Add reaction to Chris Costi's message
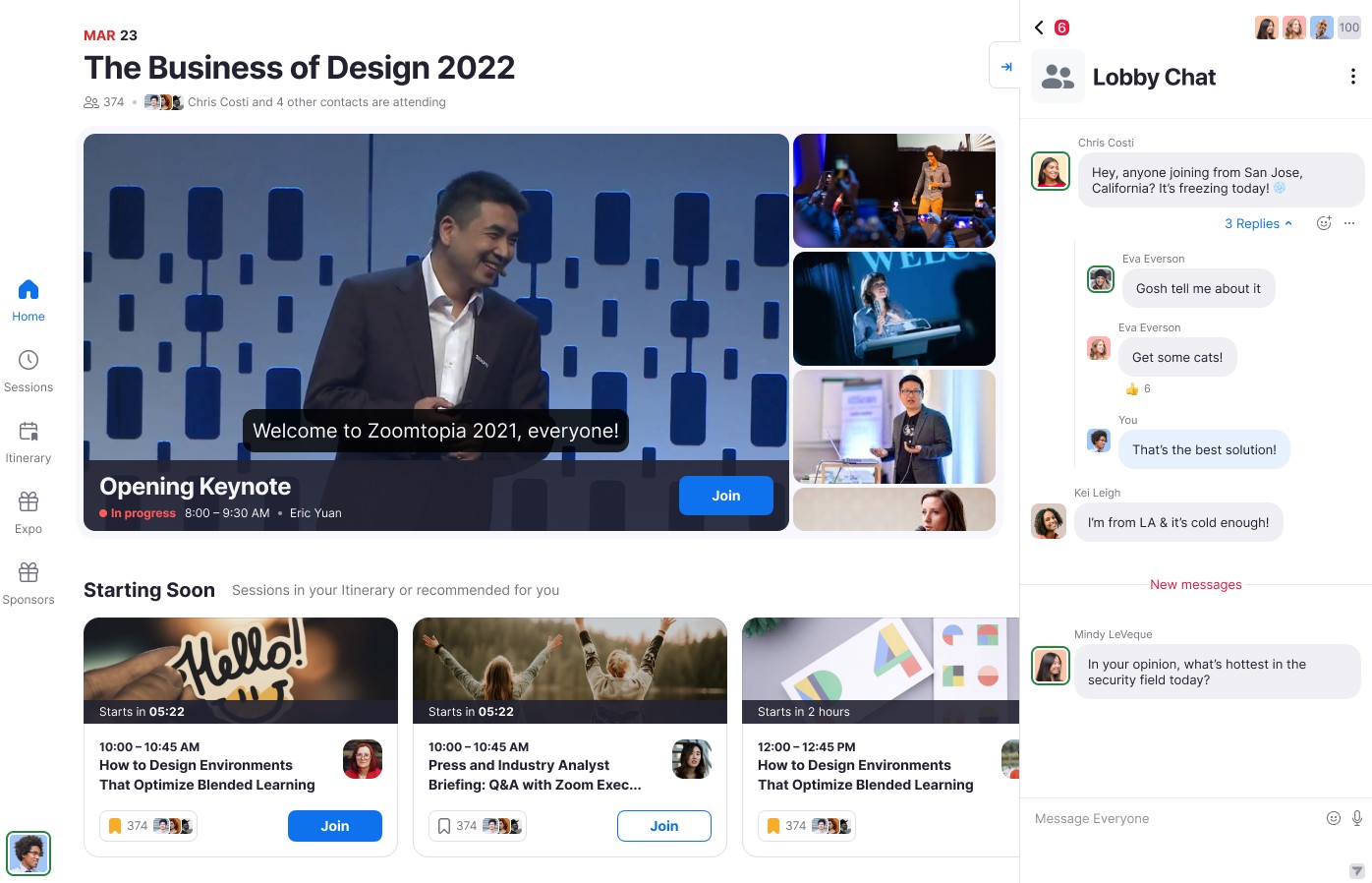The image size is (1372, 883). pos(1323,223)
